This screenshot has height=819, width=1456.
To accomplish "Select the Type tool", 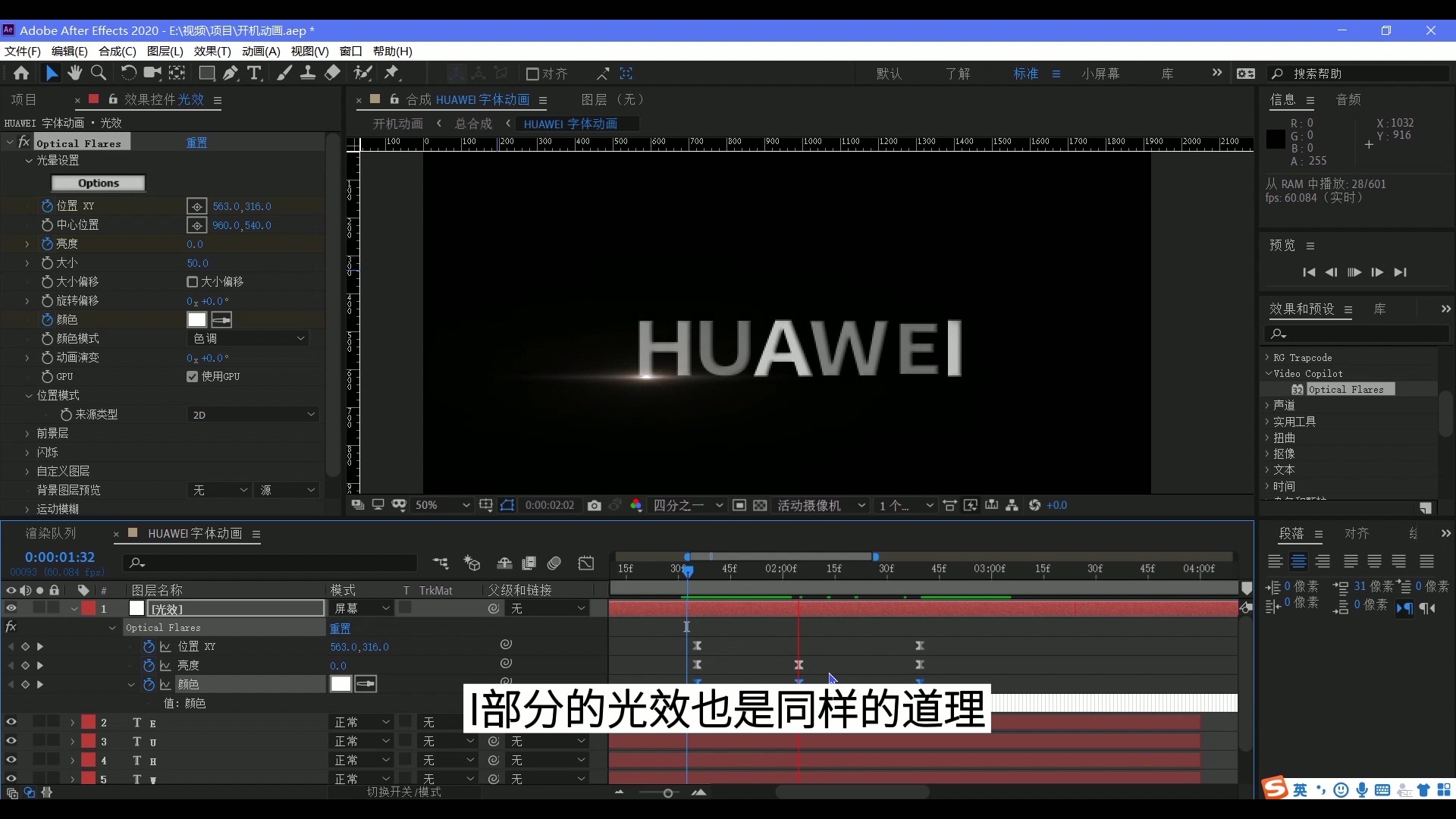I will [255, 73].
